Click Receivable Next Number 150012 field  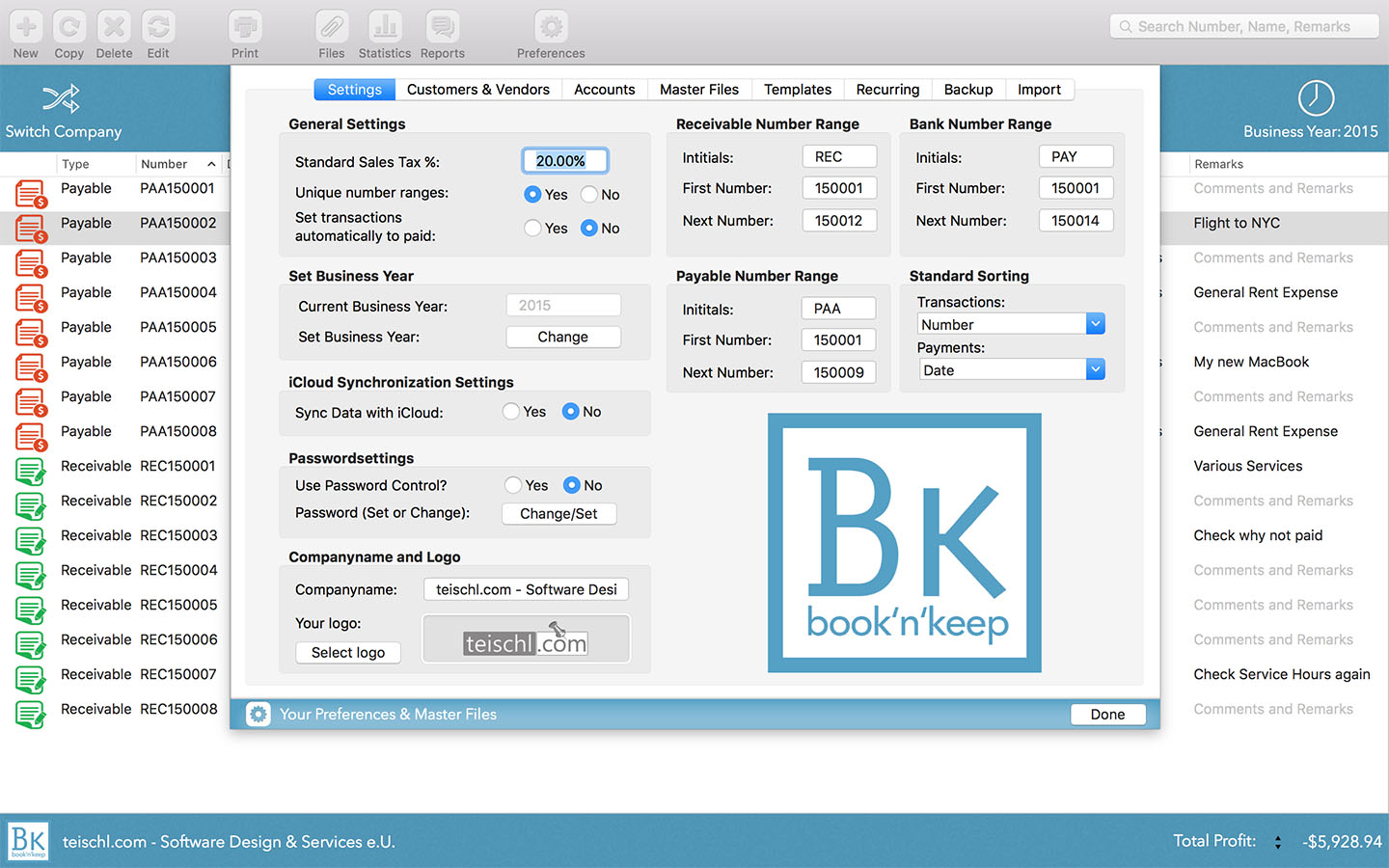[x=839, y=221]
